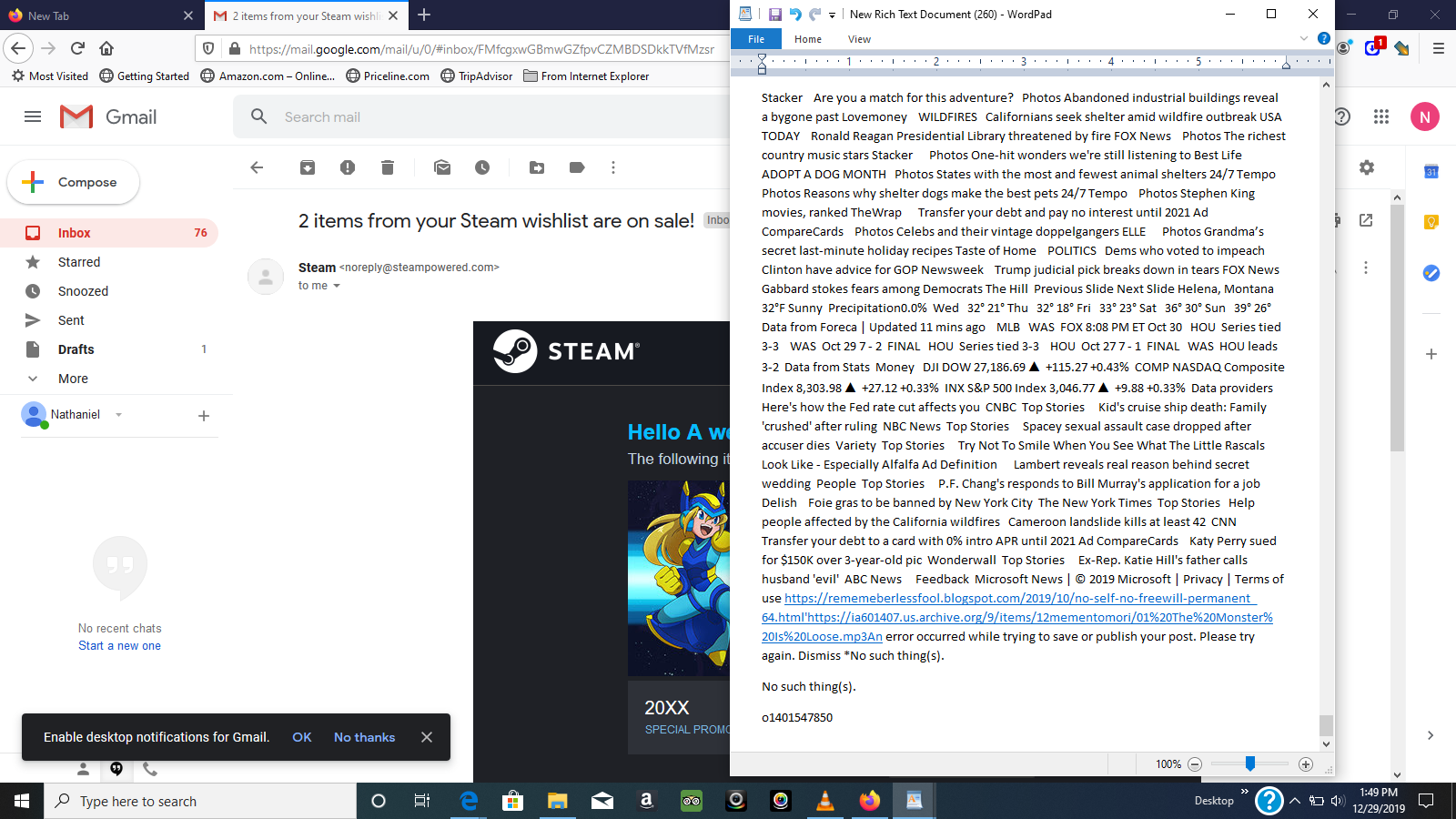
Task: Apply a label to this email
Action: 577,167
